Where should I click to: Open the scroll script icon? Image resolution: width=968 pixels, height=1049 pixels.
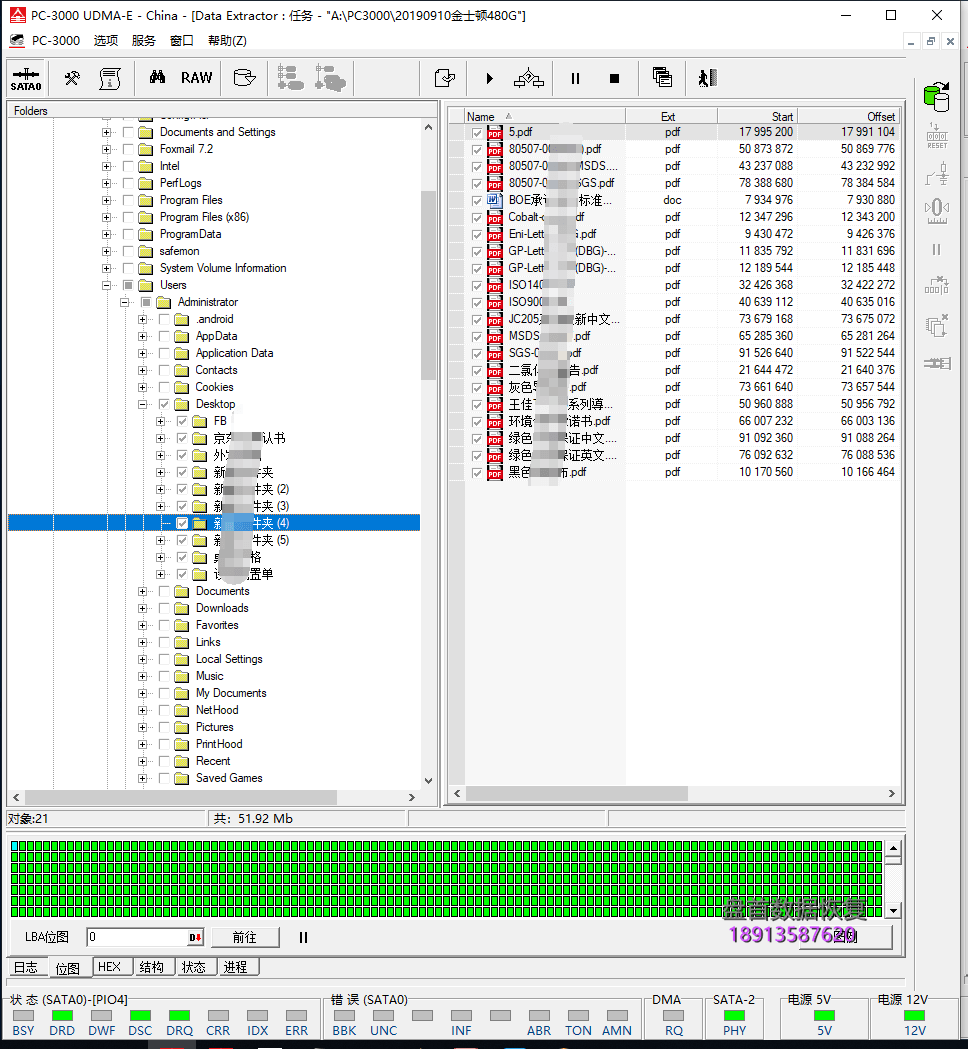click(x=110, y=78)
